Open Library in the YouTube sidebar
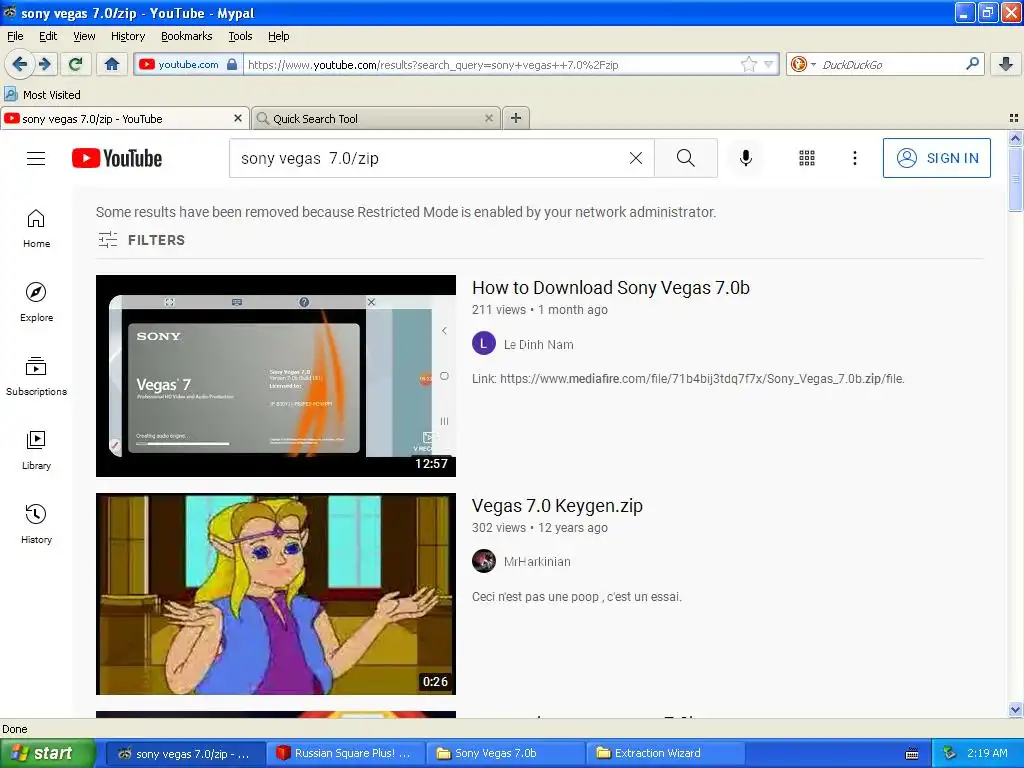 click(36, 450)
